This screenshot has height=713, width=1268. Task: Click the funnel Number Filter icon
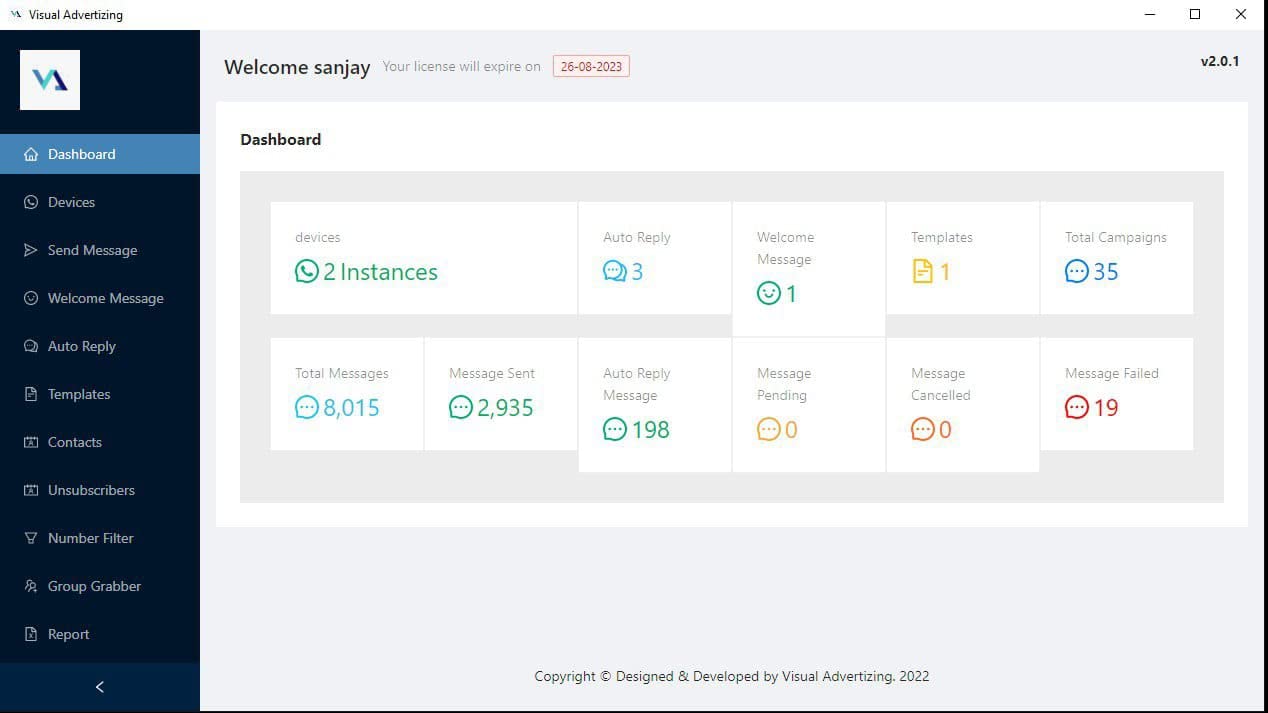30,538
